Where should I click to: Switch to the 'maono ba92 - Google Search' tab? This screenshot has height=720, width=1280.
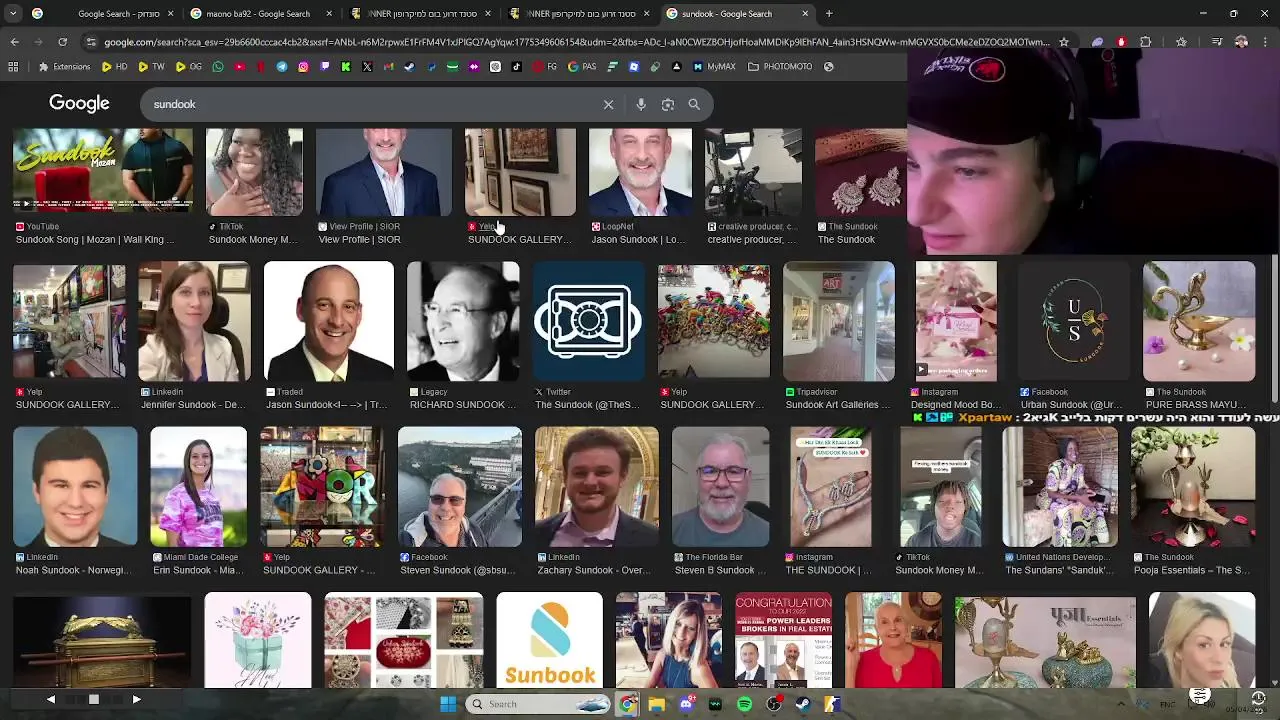257,14
